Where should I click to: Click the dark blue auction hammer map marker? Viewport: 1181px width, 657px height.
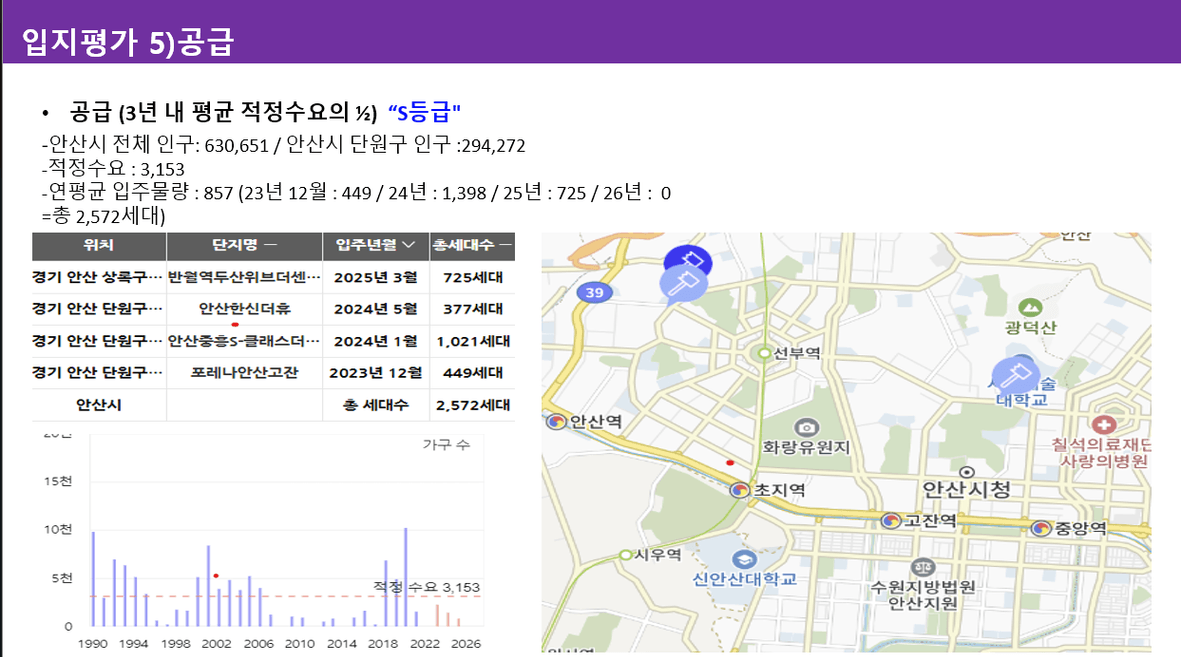point(688,260)
